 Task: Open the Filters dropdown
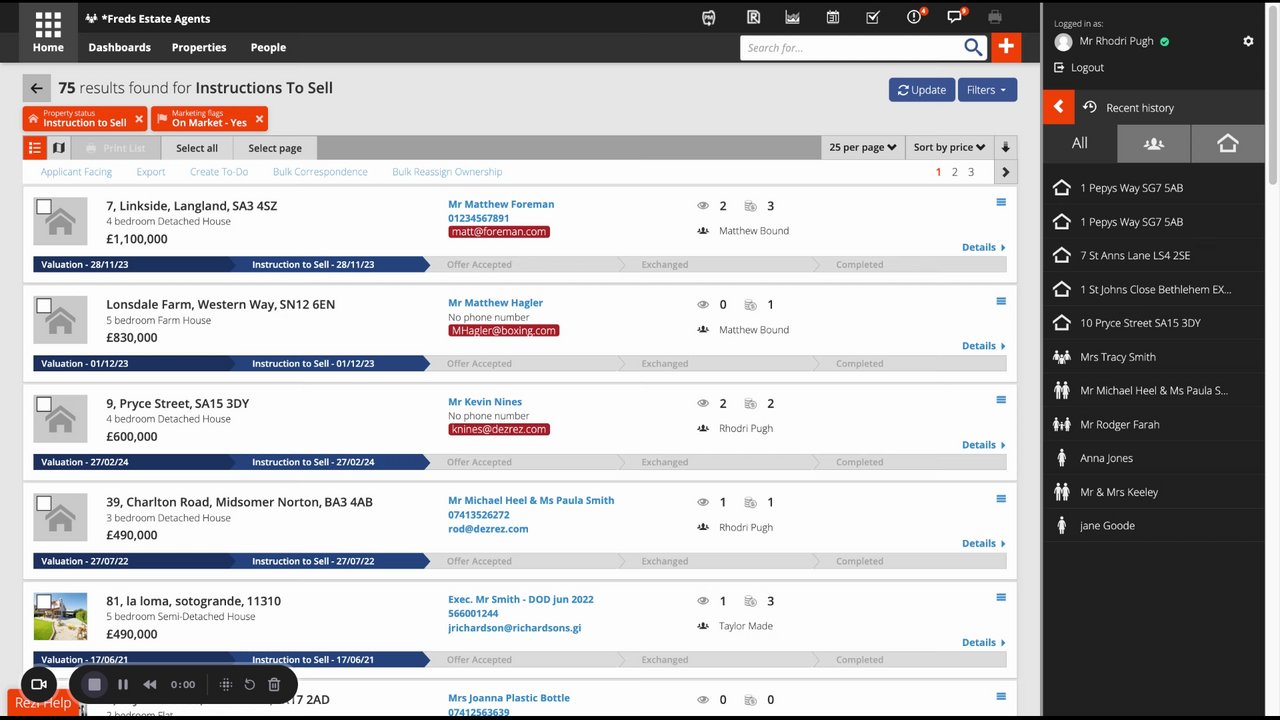coord(987,89)
